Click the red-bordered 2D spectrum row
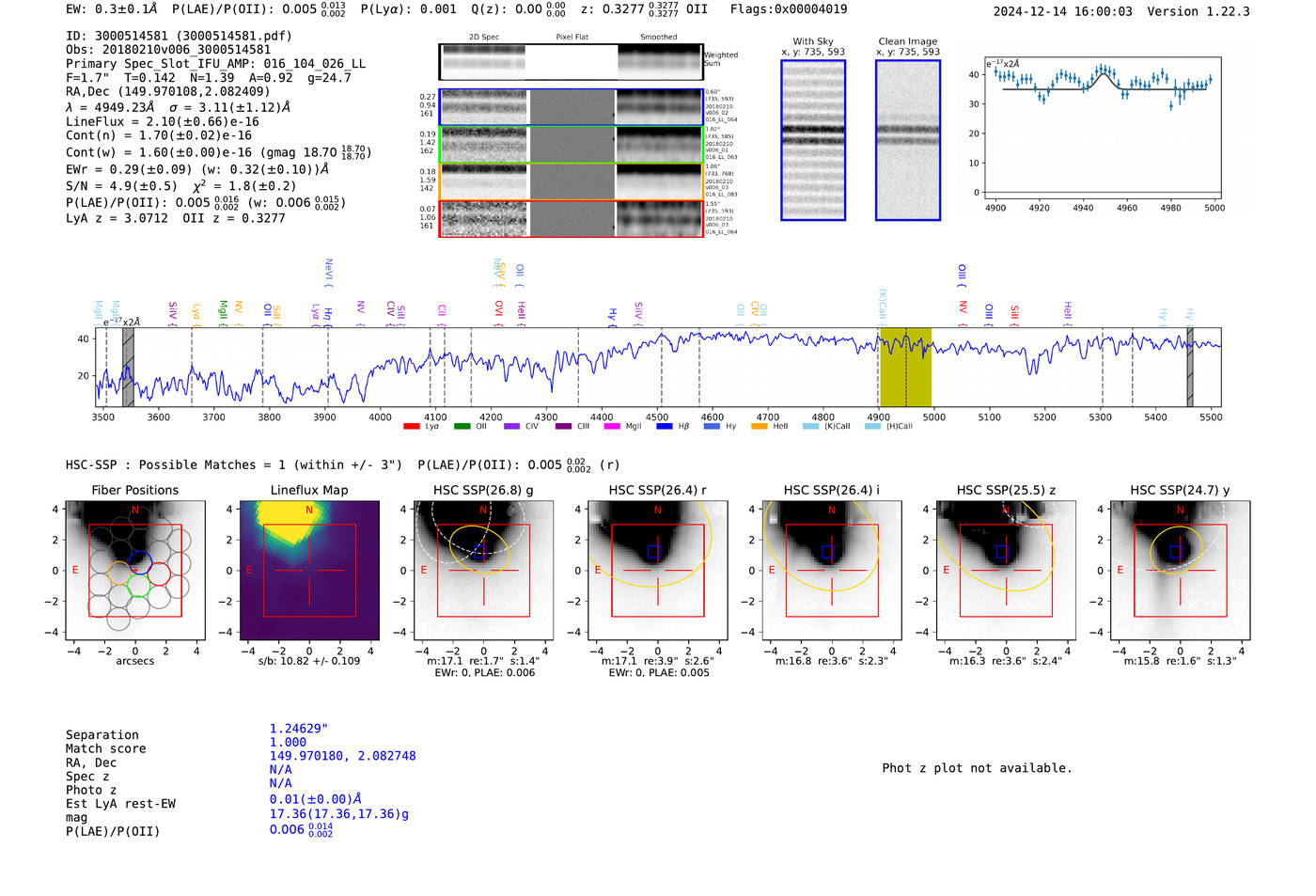Viewport: 1316px width, 896px height. click(x=572, y=218)
